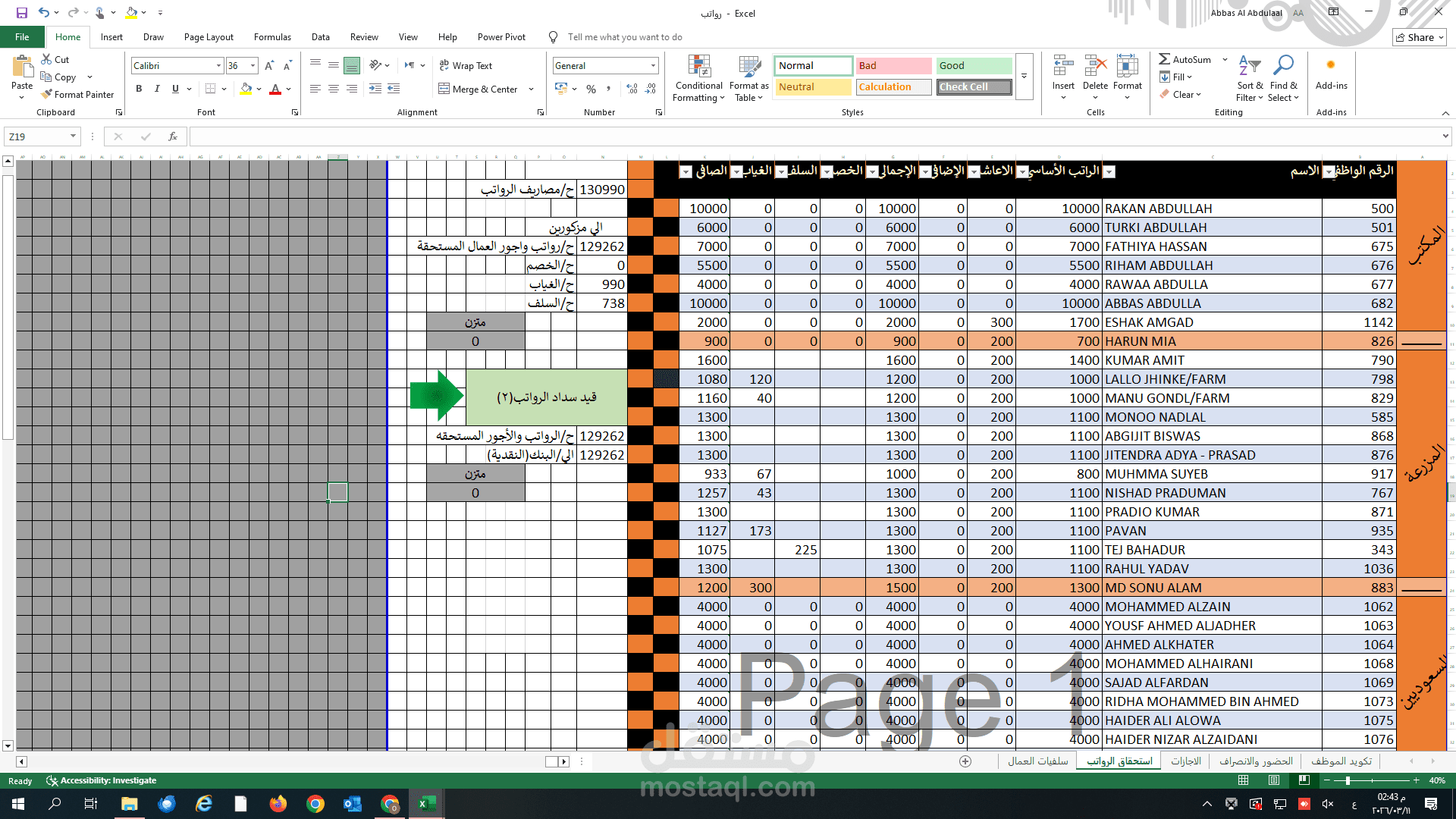Click AutoSum

click(x=1185, y=59)
